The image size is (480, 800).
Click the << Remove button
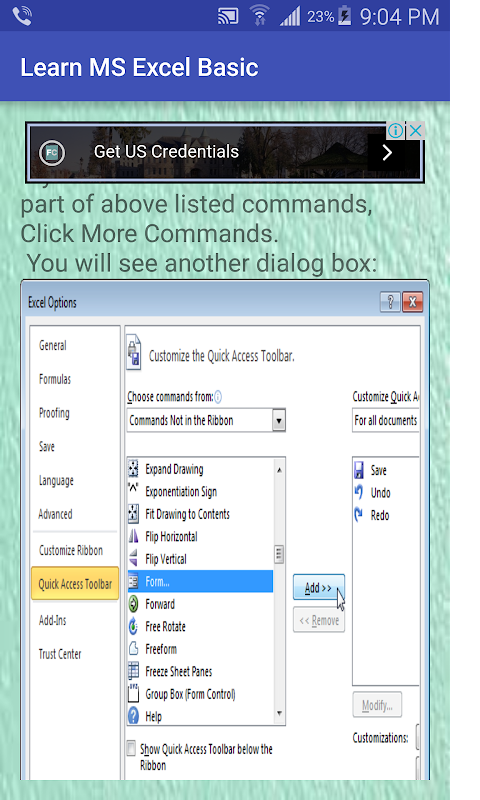[x=319, y=620]
